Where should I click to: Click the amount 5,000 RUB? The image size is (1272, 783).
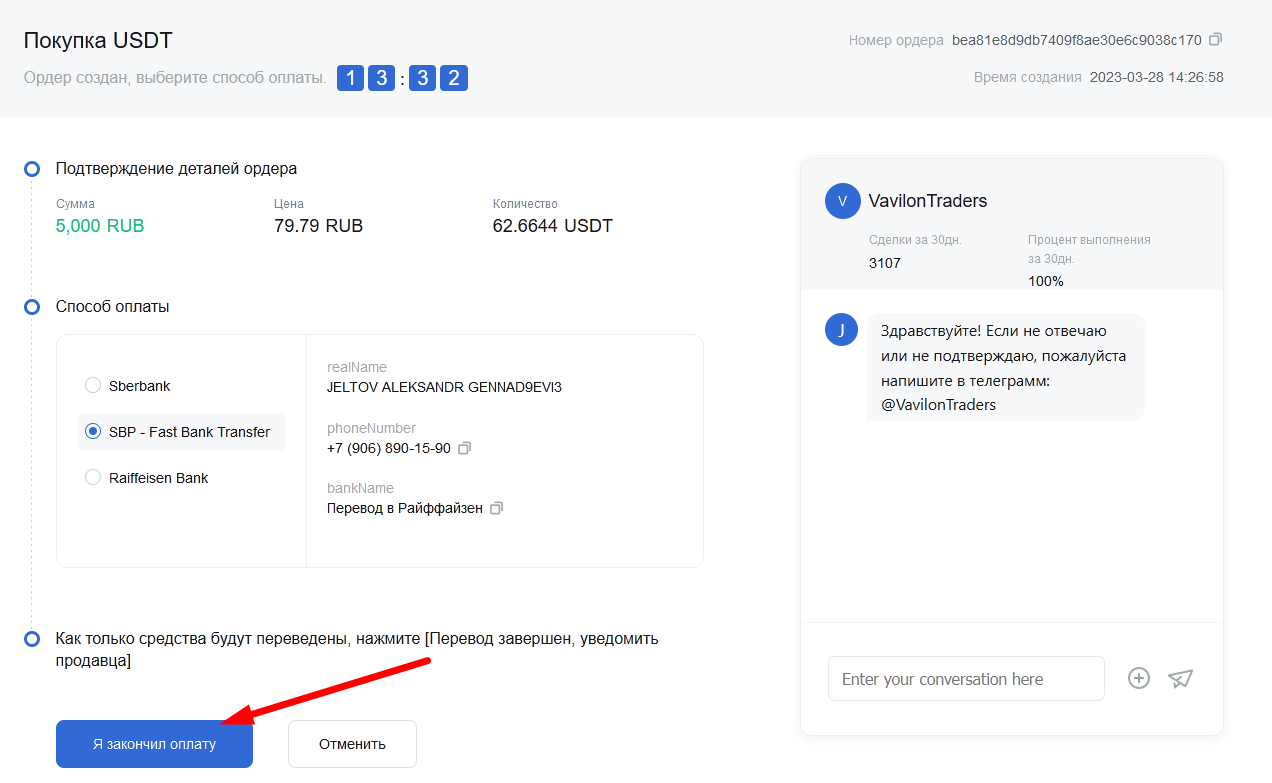[100, 226]
